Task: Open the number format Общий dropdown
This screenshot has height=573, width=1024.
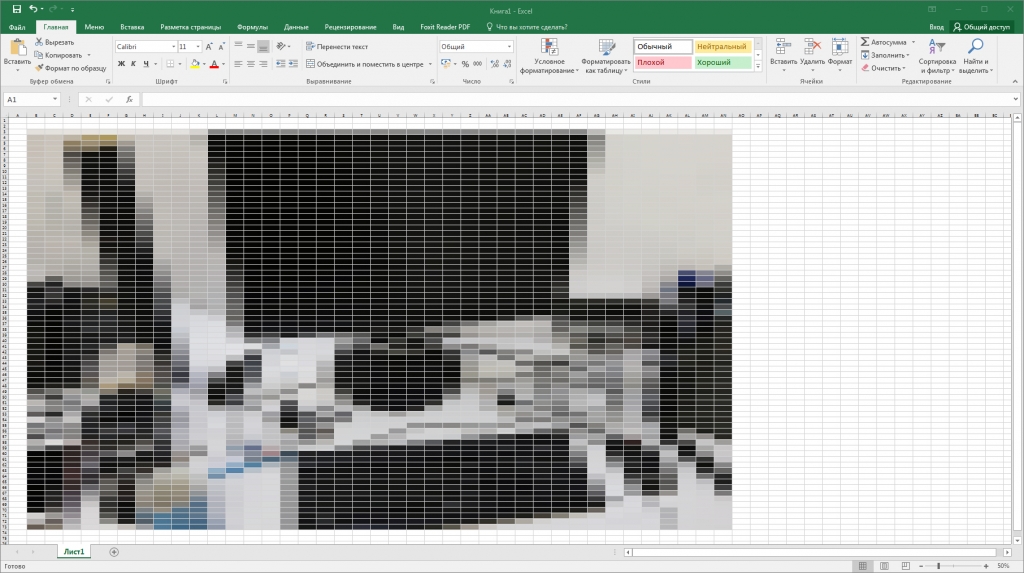Action: tap(509, 46)
